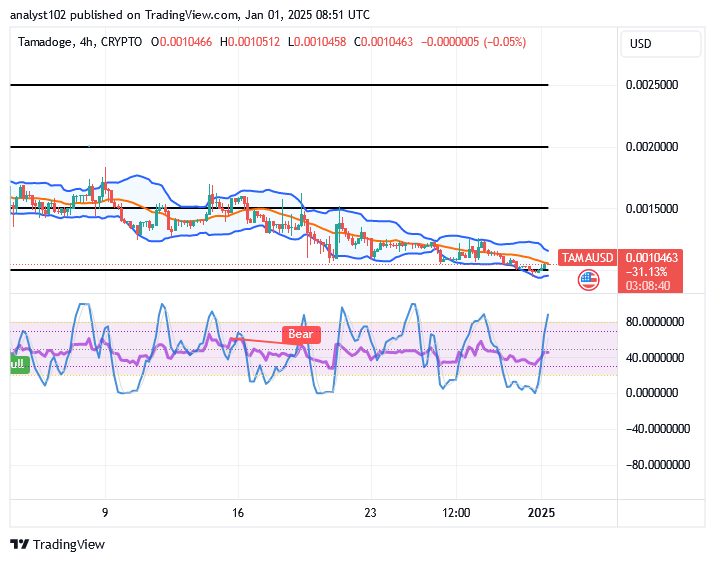Click the US flag session icon
The image size is (715, 562).
click(588, 280)
